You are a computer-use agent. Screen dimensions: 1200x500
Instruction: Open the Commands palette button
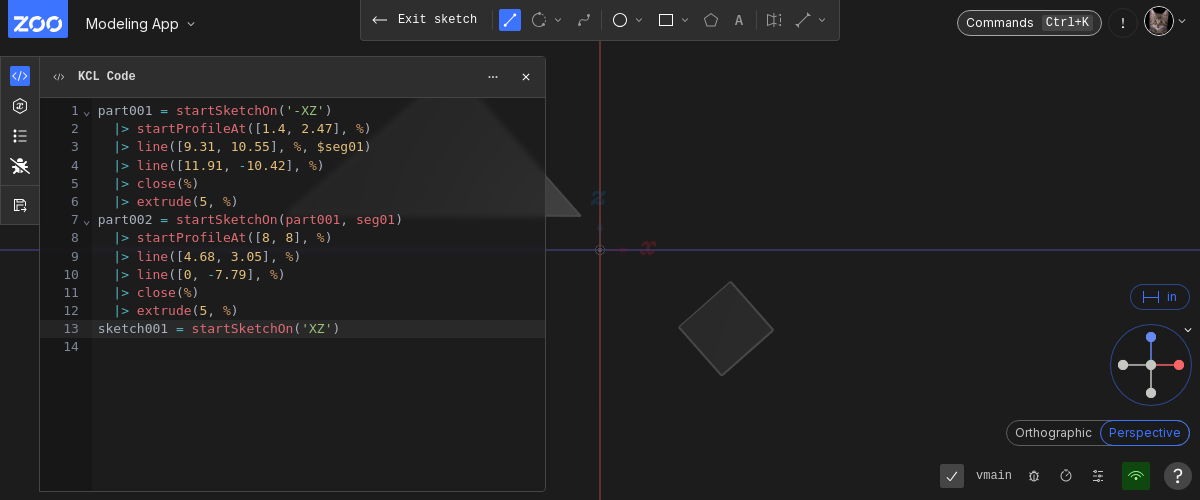point(1028,23)
